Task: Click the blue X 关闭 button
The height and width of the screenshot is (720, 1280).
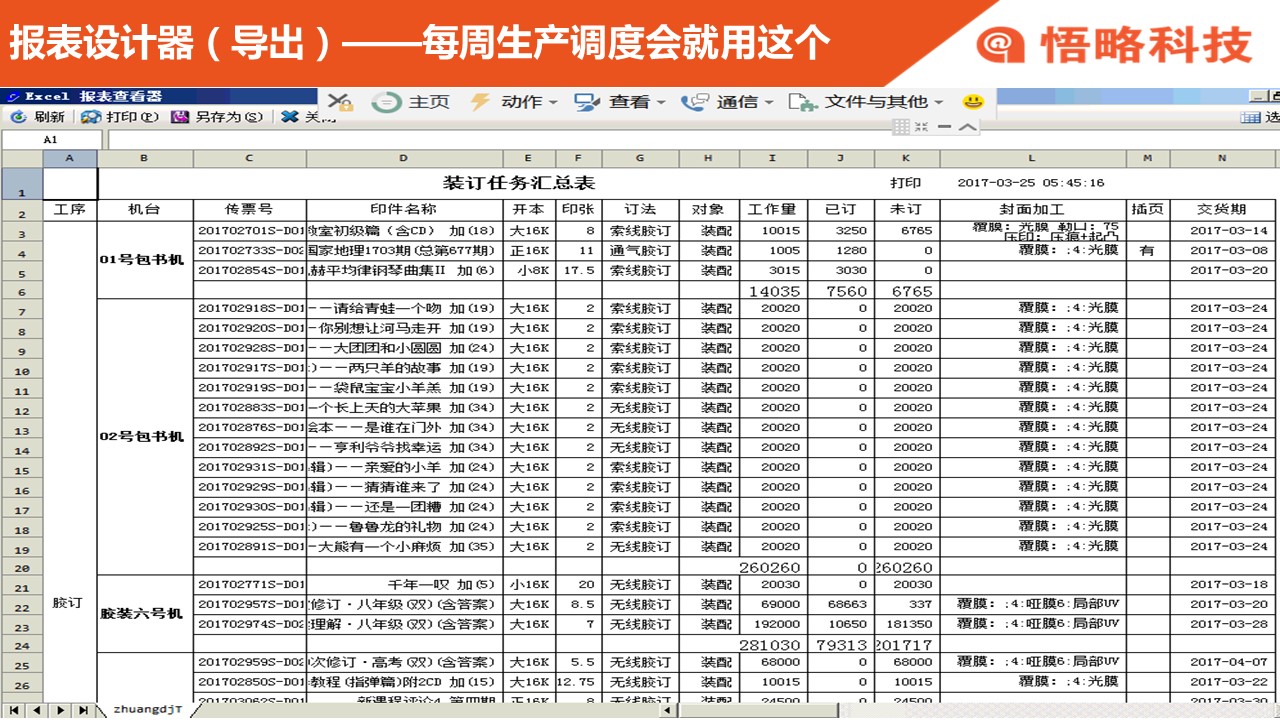Action: pos(308,117)
